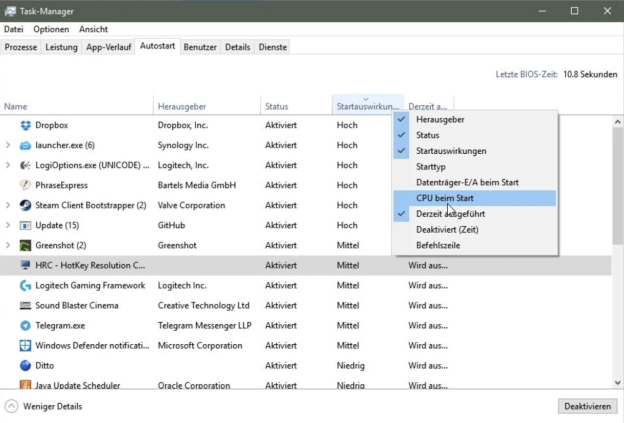Click the Dropbox app icon
Image resolution: width=624 pixels, height=423 pixels.
(25, 125)
